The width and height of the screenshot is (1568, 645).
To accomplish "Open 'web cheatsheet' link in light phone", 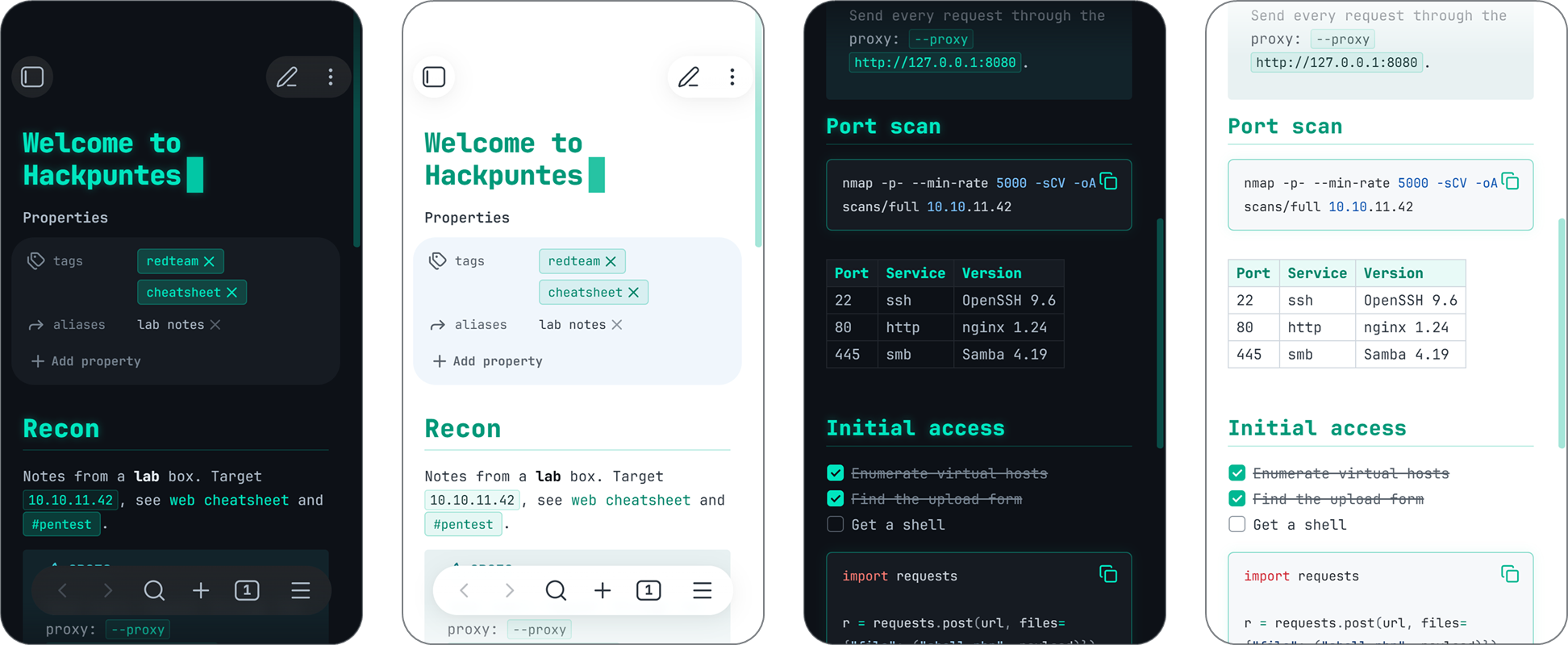I will pos(631,500).
